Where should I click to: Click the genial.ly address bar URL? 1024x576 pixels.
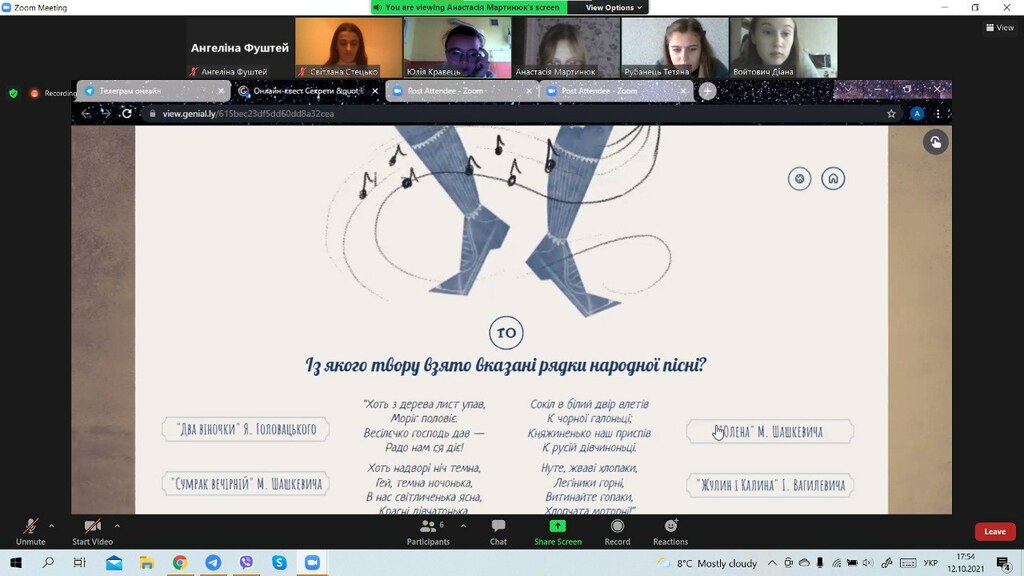(x=248, y=114)
